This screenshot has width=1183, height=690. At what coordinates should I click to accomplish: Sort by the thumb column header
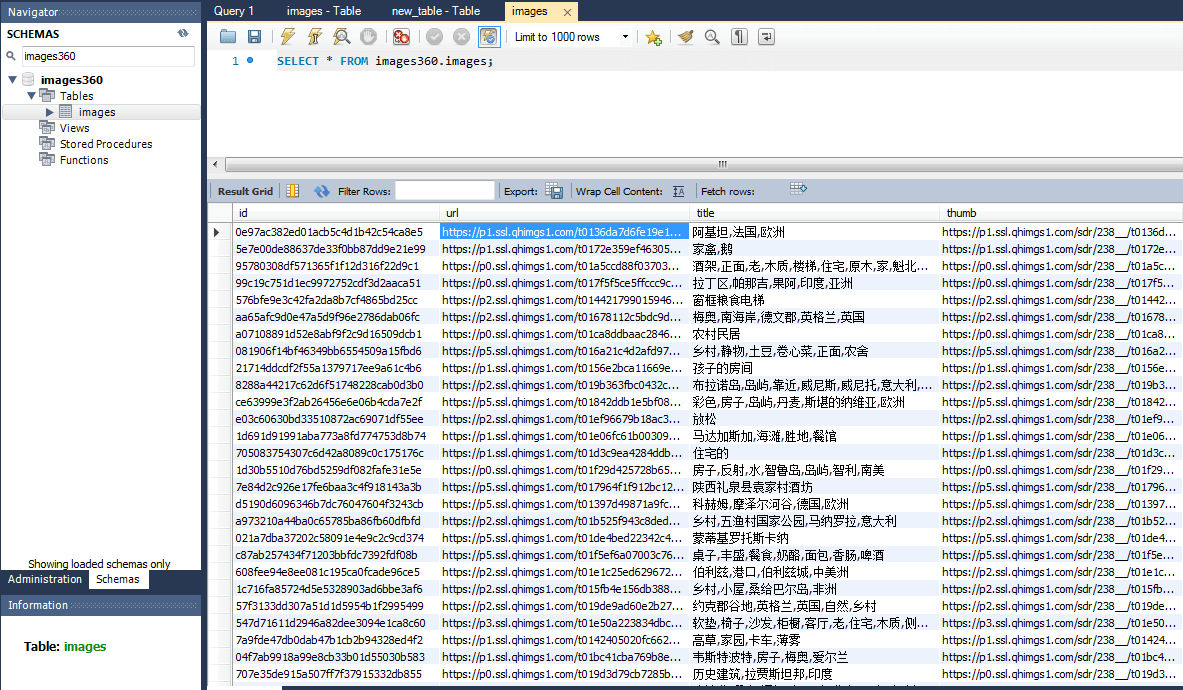point(1061,213)
